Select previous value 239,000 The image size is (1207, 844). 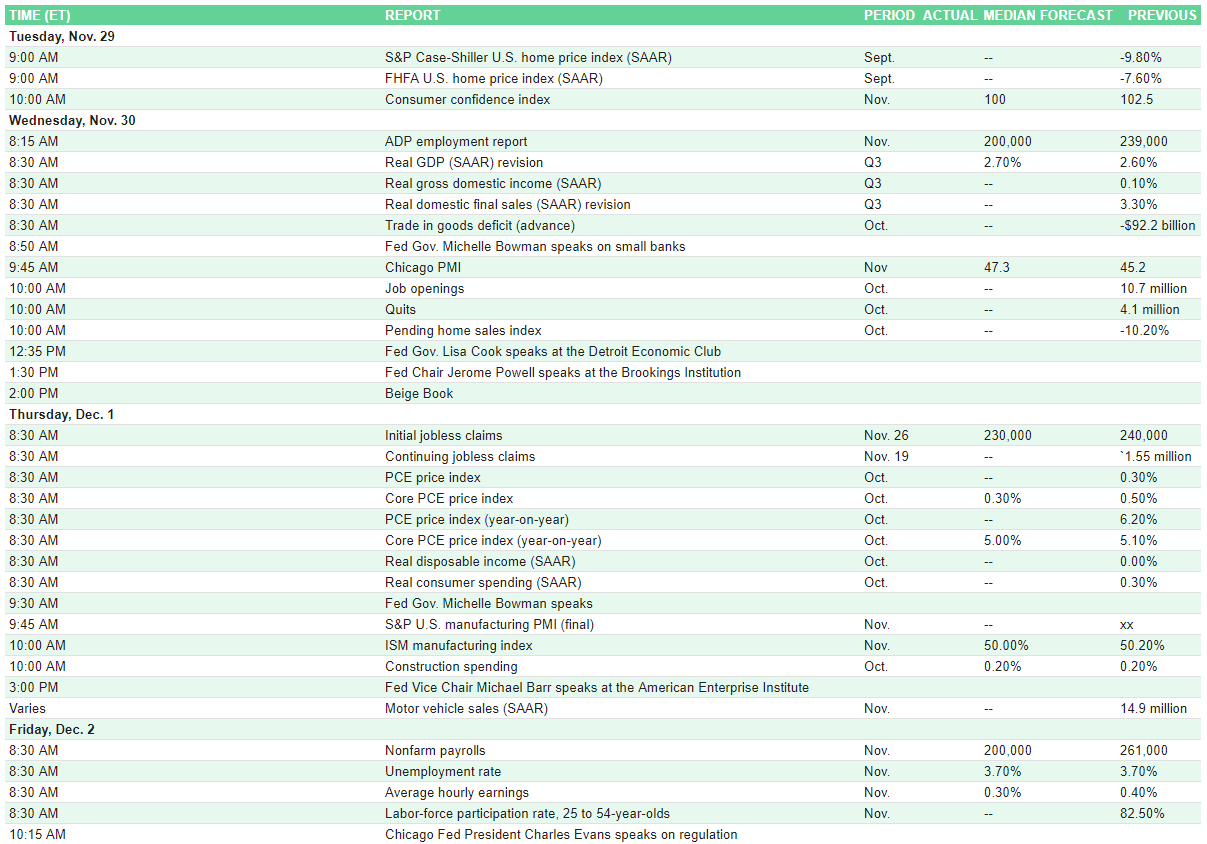point(1144,141)
